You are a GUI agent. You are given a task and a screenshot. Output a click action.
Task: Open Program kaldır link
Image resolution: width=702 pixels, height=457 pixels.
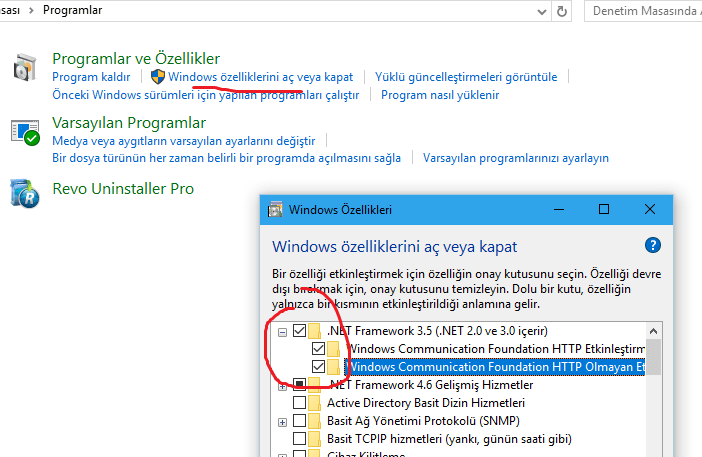[x=91, y=77]
